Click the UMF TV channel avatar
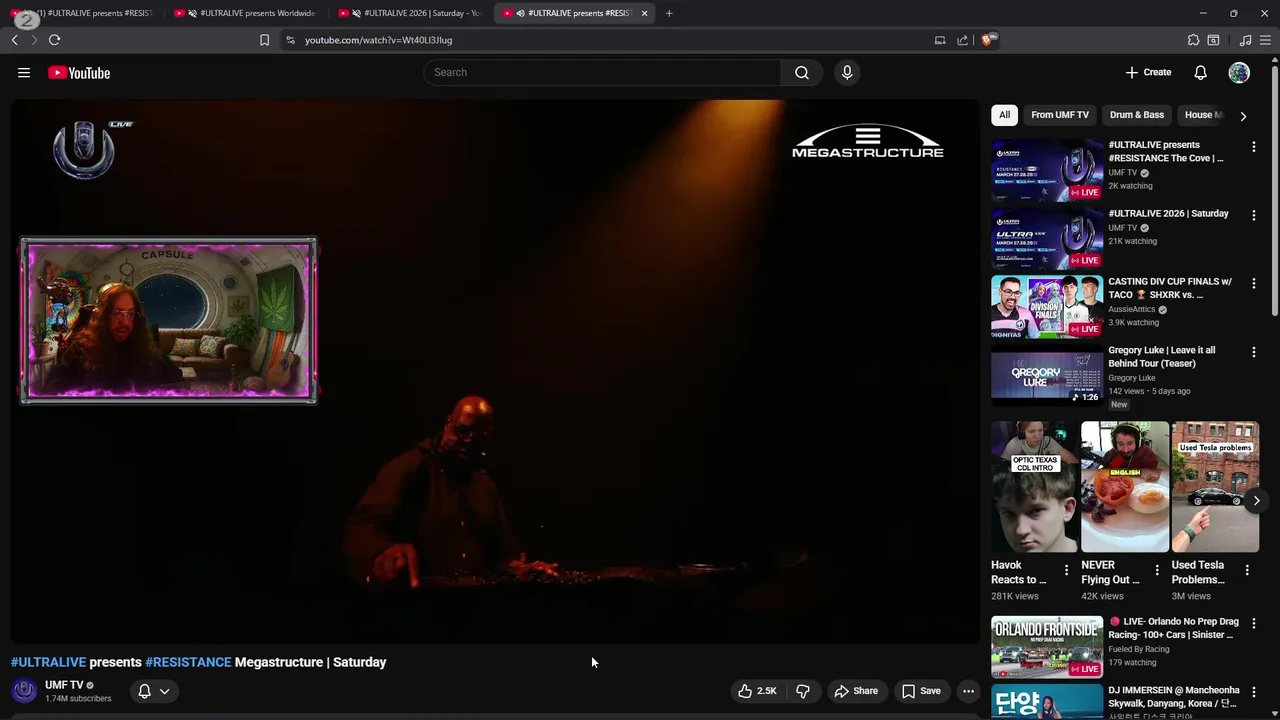The width and height of the screenshot is (1280, 720). click(x=24, y=691)
